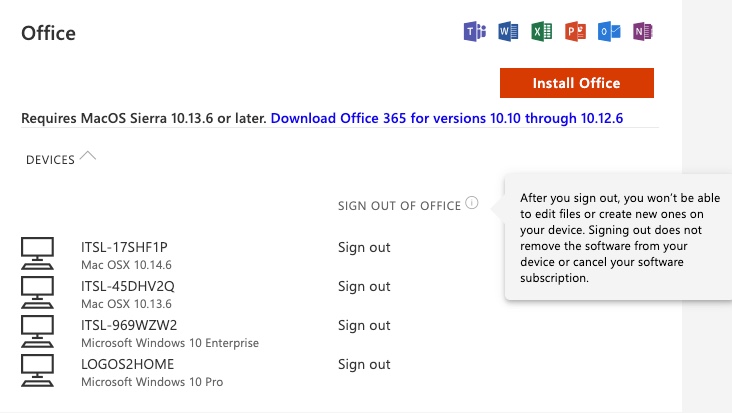Click the PowerPoint app icon

(575, 32)
